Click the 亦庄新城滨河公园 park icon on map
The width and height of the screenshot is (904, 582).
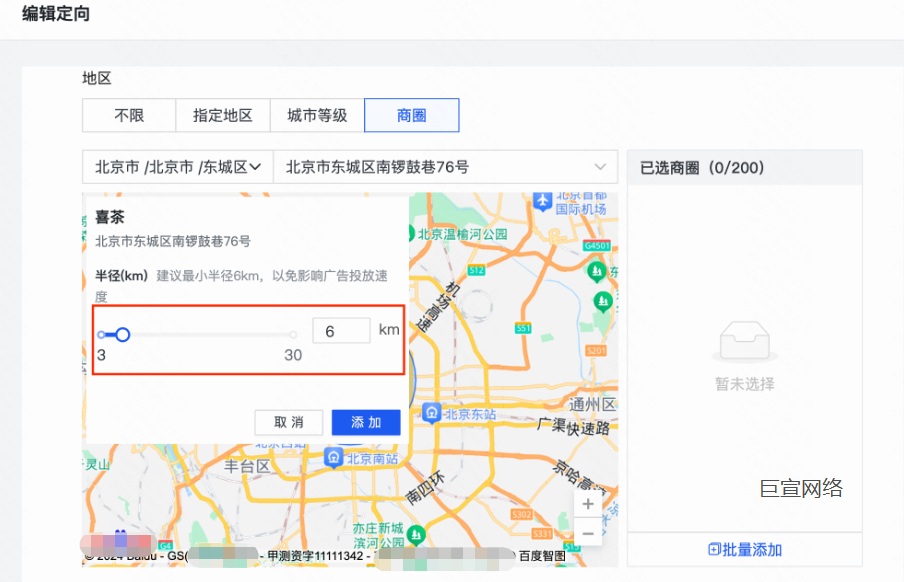[x=416, y=536]
